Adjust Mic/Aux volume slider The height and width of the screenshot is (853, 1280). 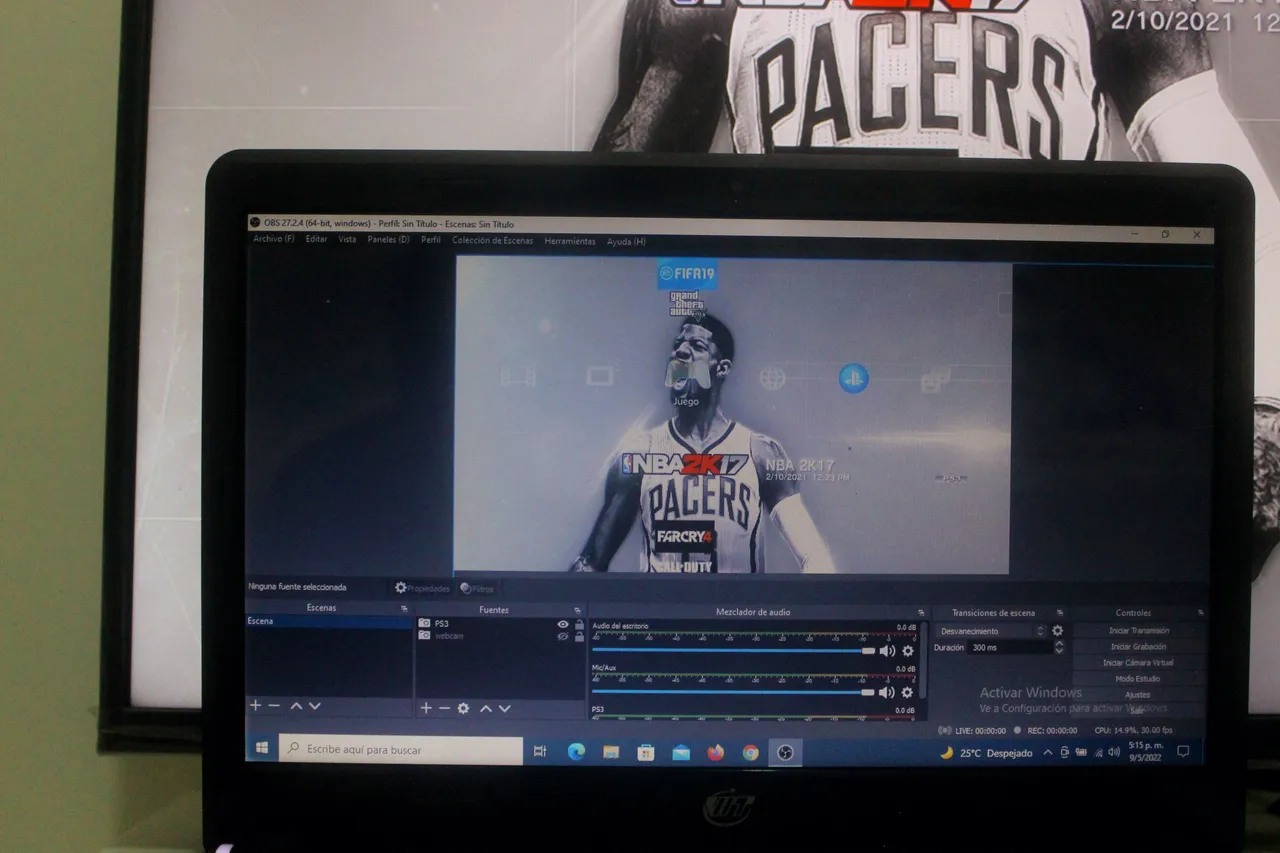(734, 692)
